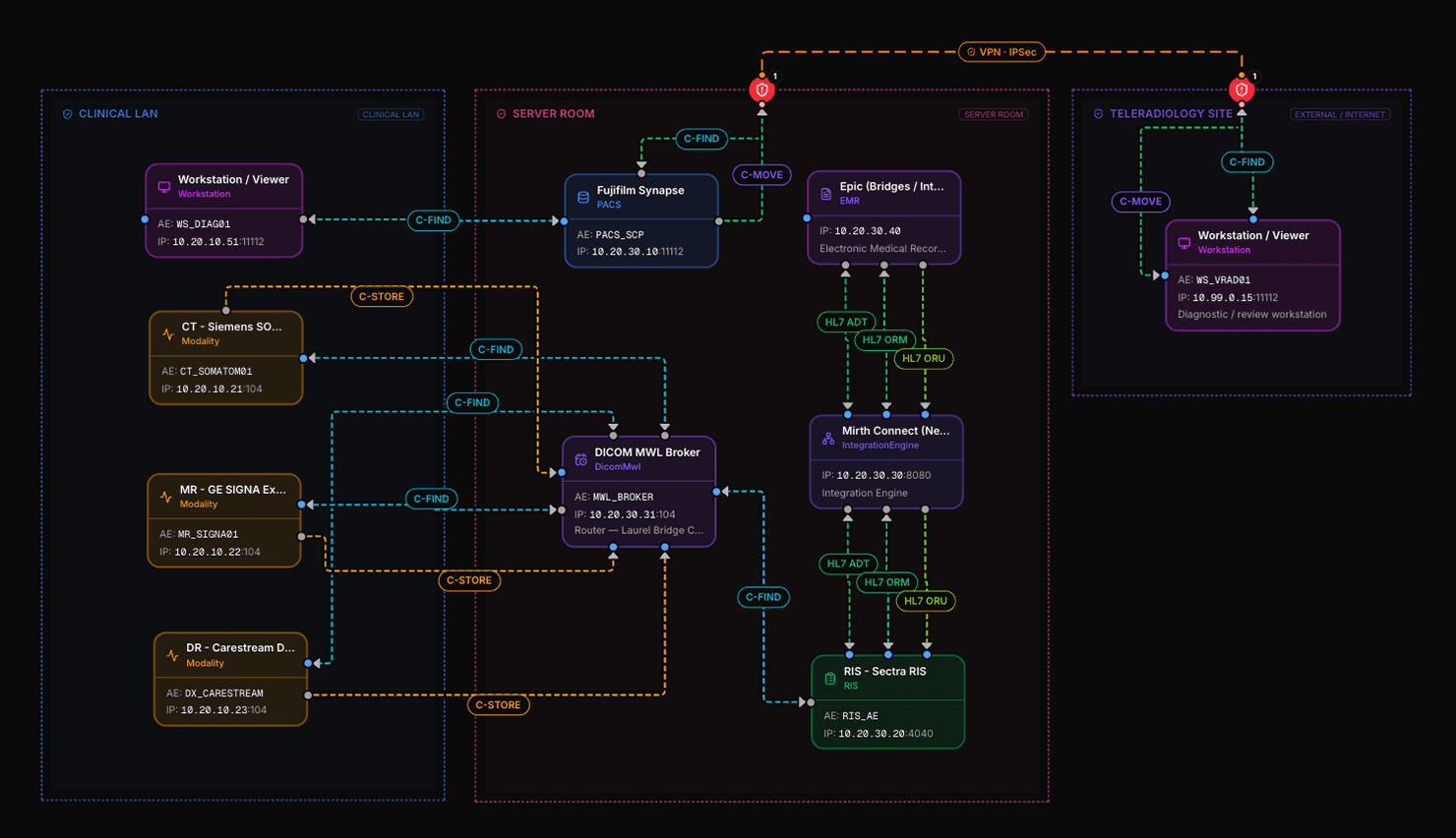
Task: Click the AE: MR_SIGNA01 text
Action: click(x=199, y=535)
